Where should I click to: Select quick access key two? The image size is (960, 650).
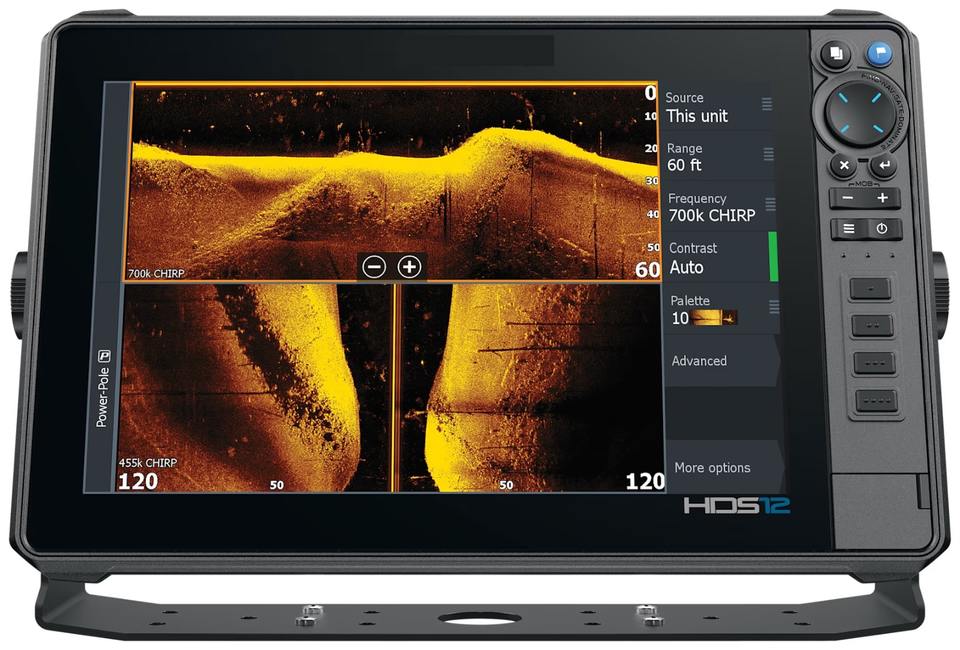pos(872,325)
